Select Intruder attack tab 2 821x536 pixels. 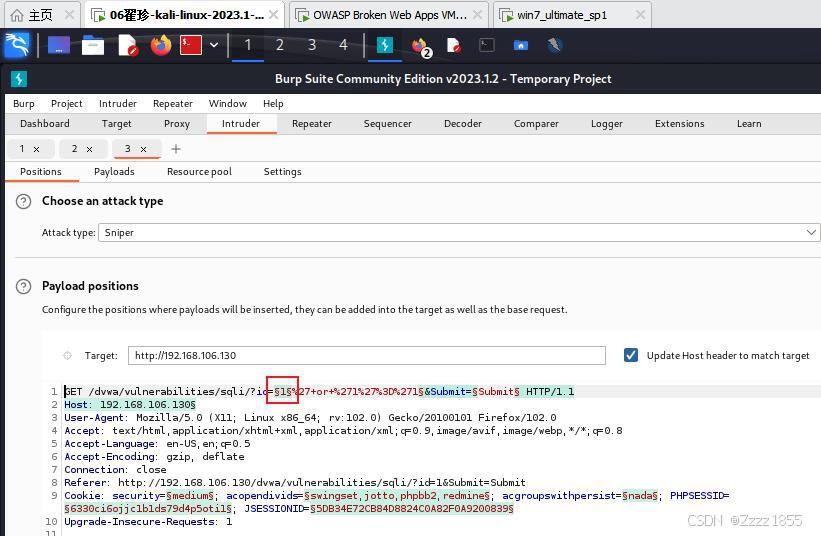74,149
